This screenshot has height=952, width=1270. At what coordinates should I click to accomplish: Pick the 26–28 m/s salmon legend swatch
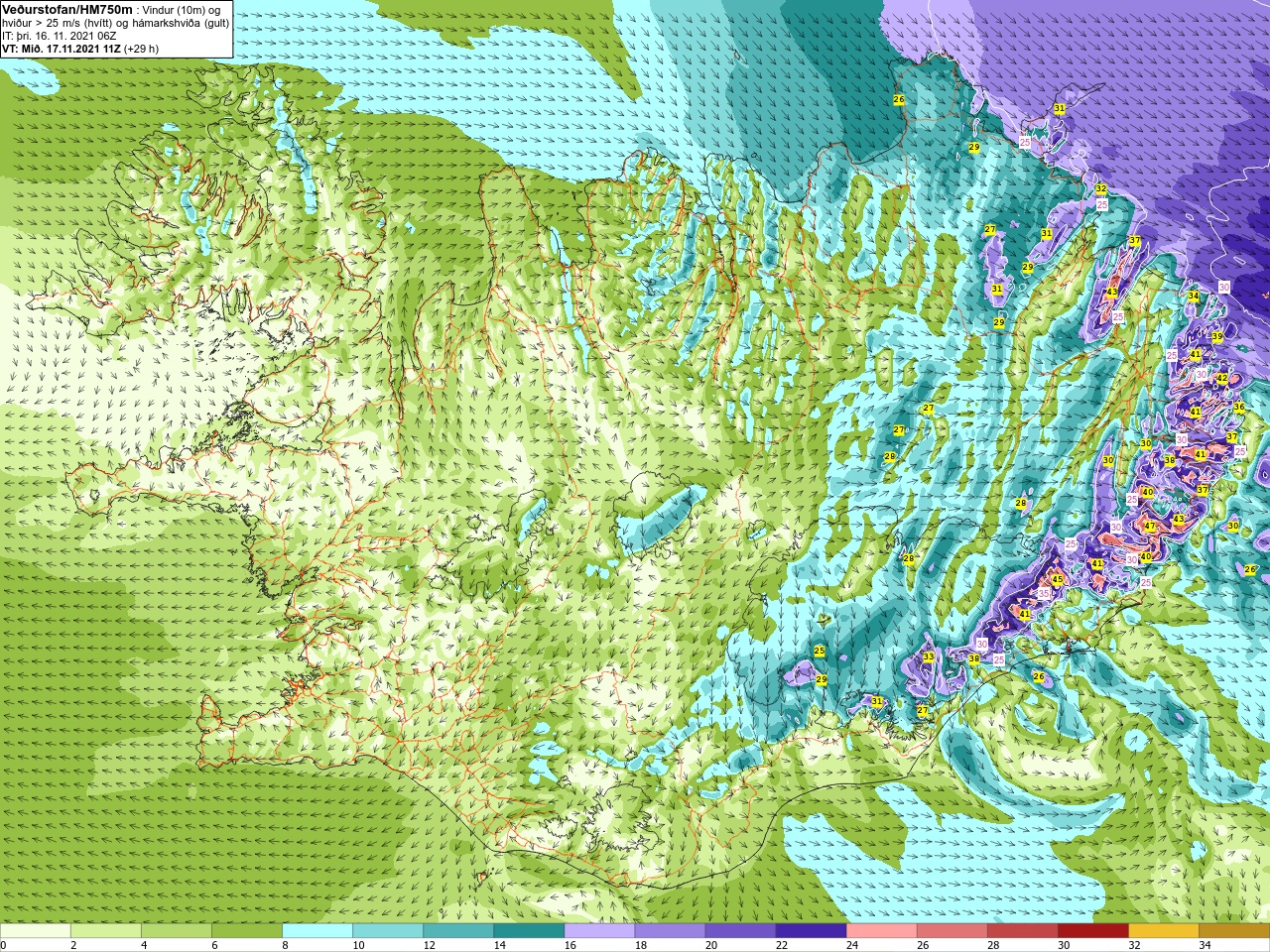pos(952,931)
